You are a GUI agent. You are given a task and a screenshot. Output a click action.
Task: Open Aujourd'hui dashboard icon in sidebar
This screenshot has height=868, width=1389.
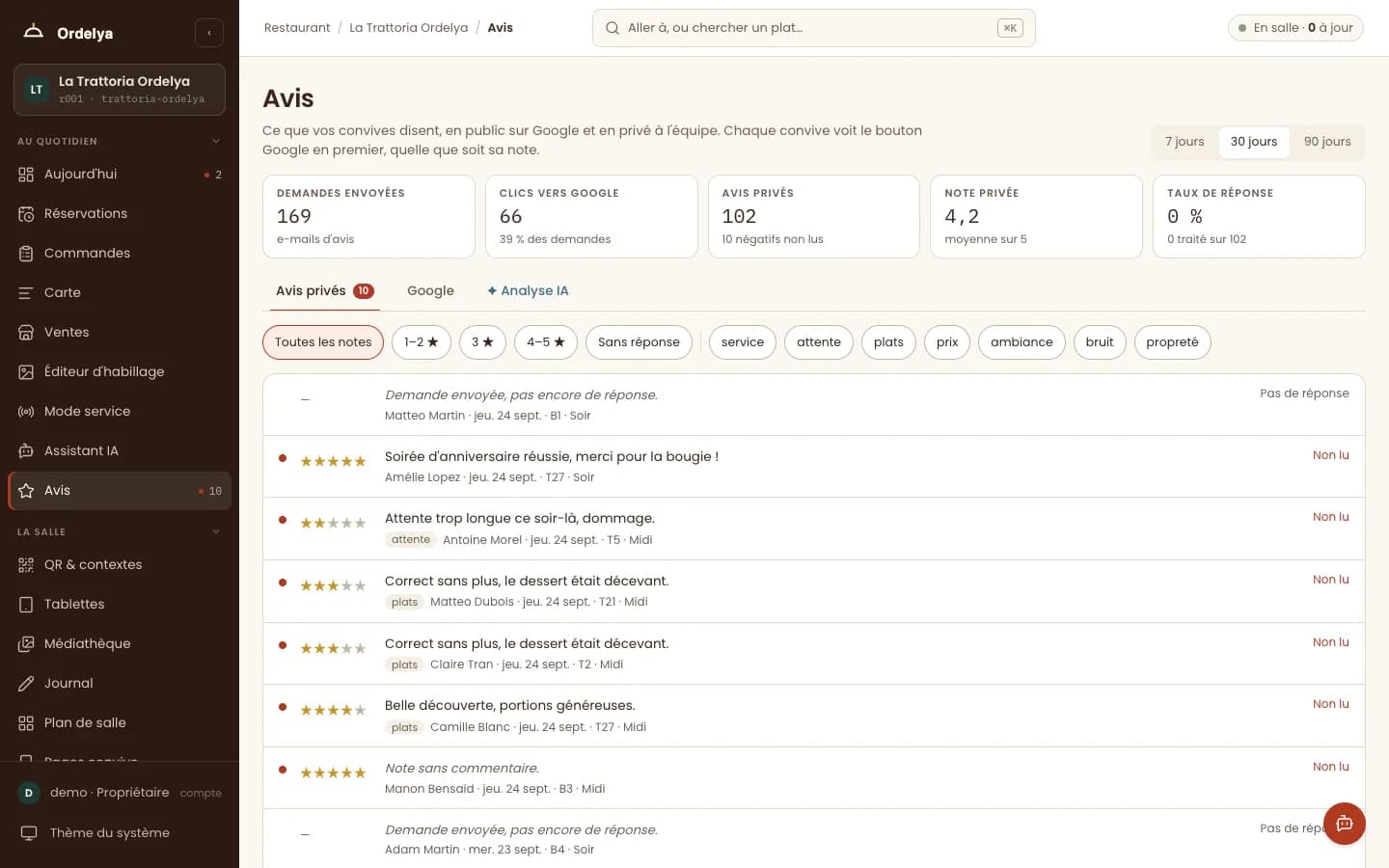click(x=26, y=175)
